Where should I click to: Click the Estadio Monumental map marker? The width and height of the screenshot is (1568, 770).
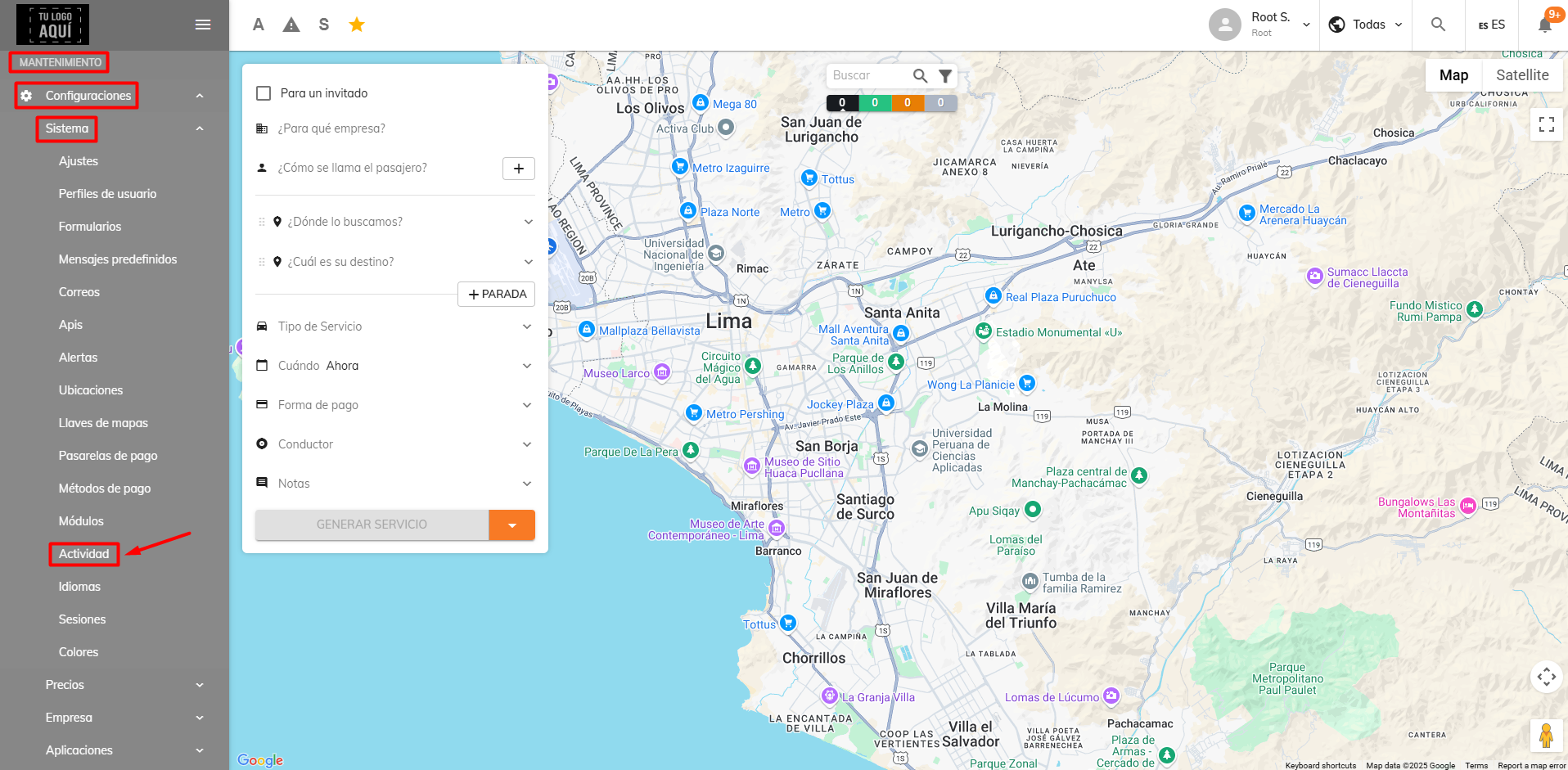point(984,331)
